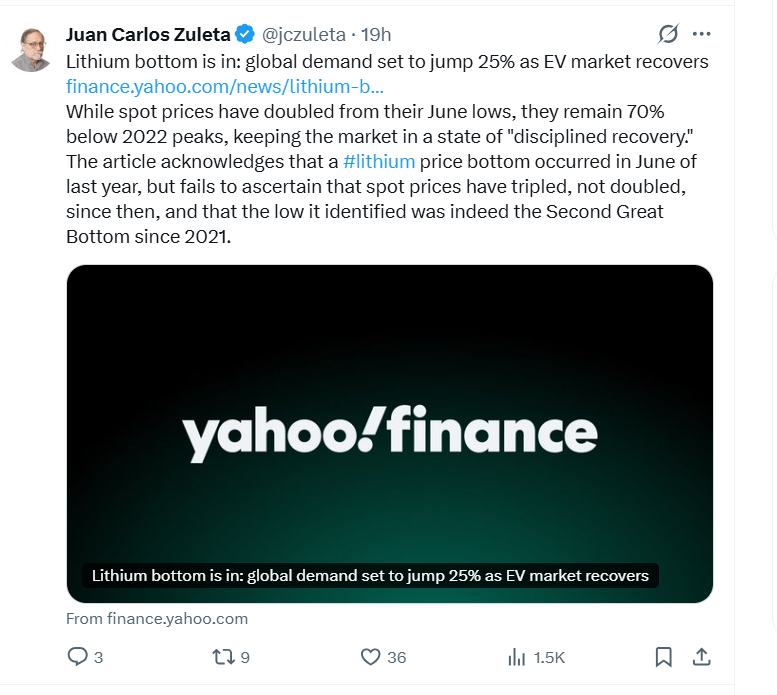Bookmark the post with the bookmark icon

[663, 657]
